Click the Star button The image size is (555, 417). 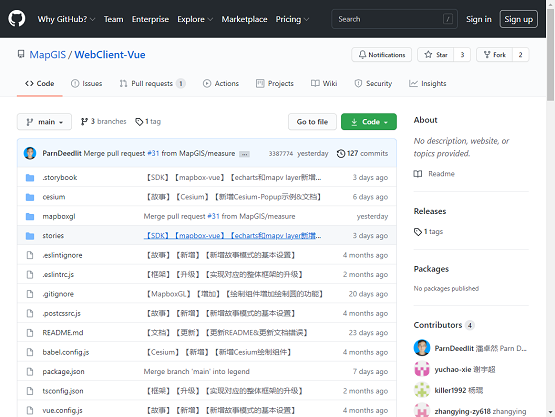pos(436,55)
